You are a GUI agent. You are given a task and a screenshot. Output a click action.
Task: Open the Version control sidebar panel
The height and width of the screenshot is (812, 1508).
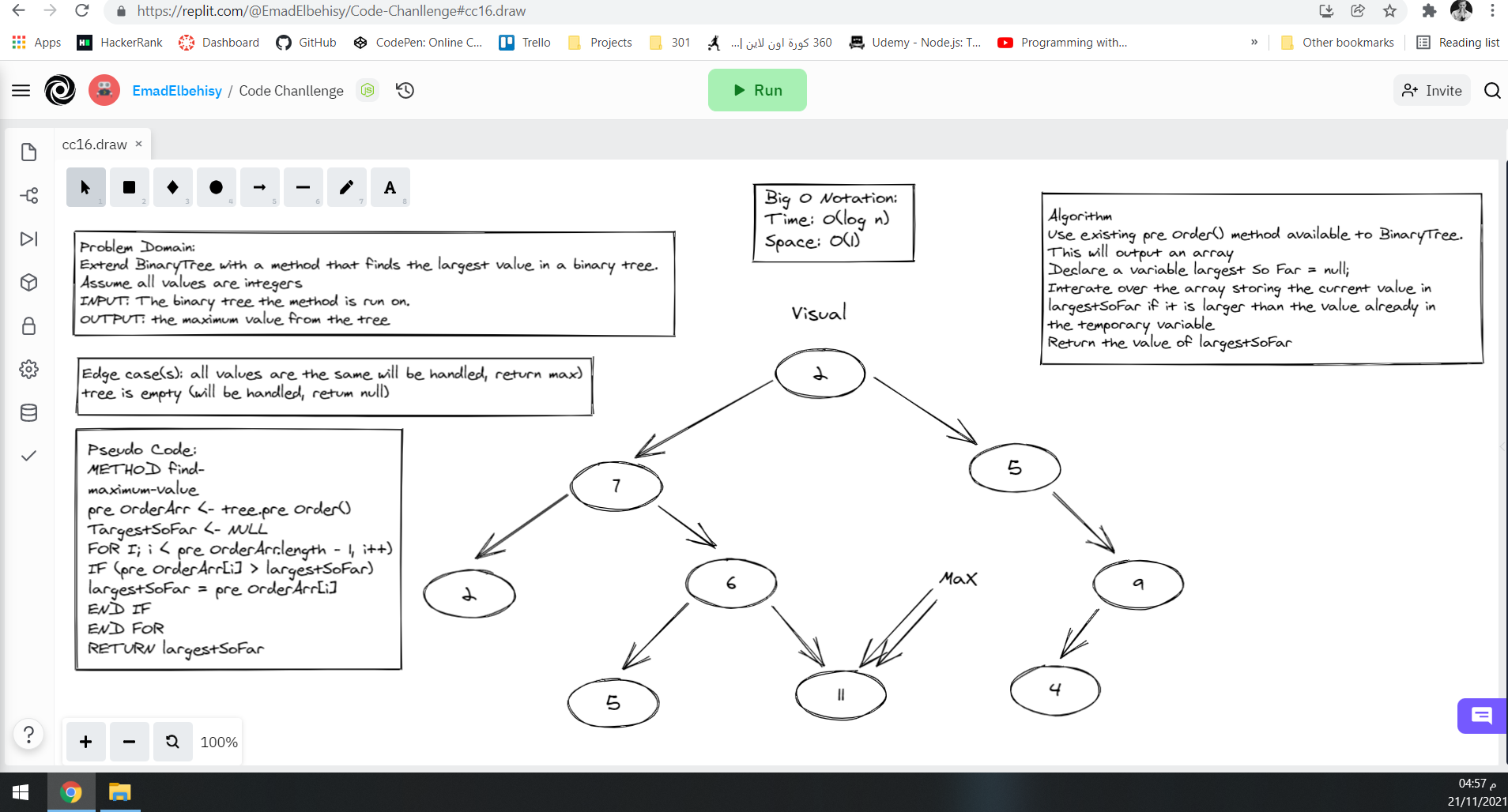click(x=29, y=195)
